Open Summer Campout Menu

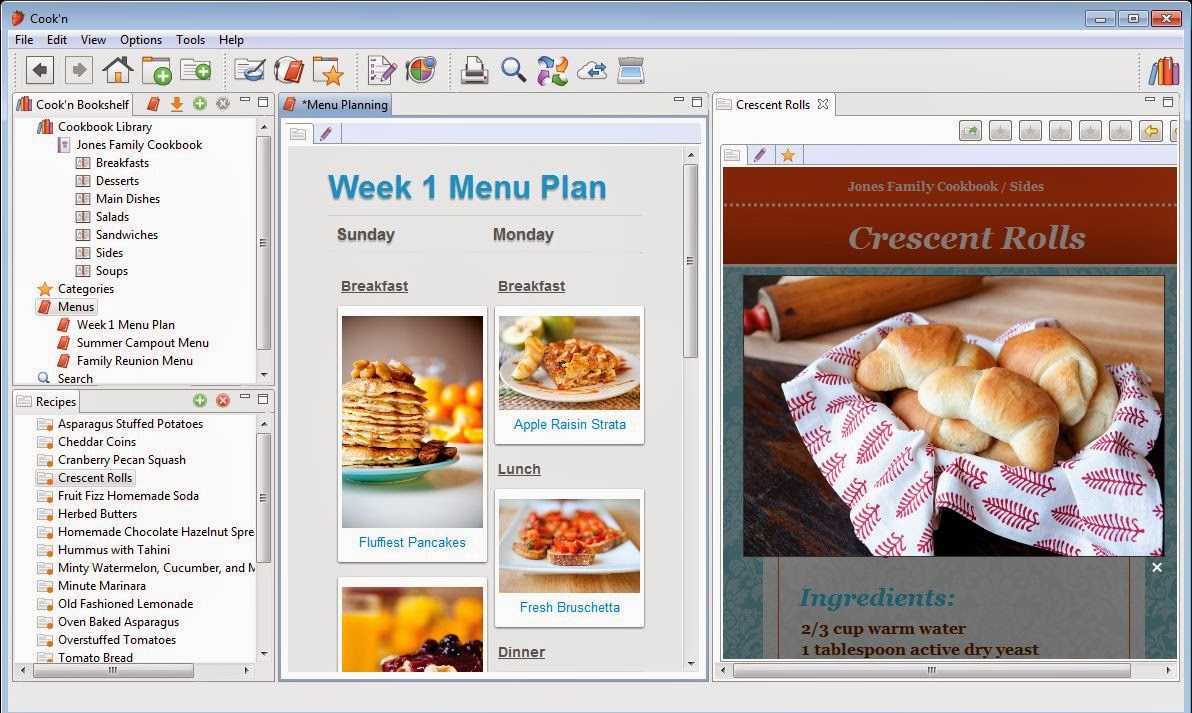click(142, 343)
